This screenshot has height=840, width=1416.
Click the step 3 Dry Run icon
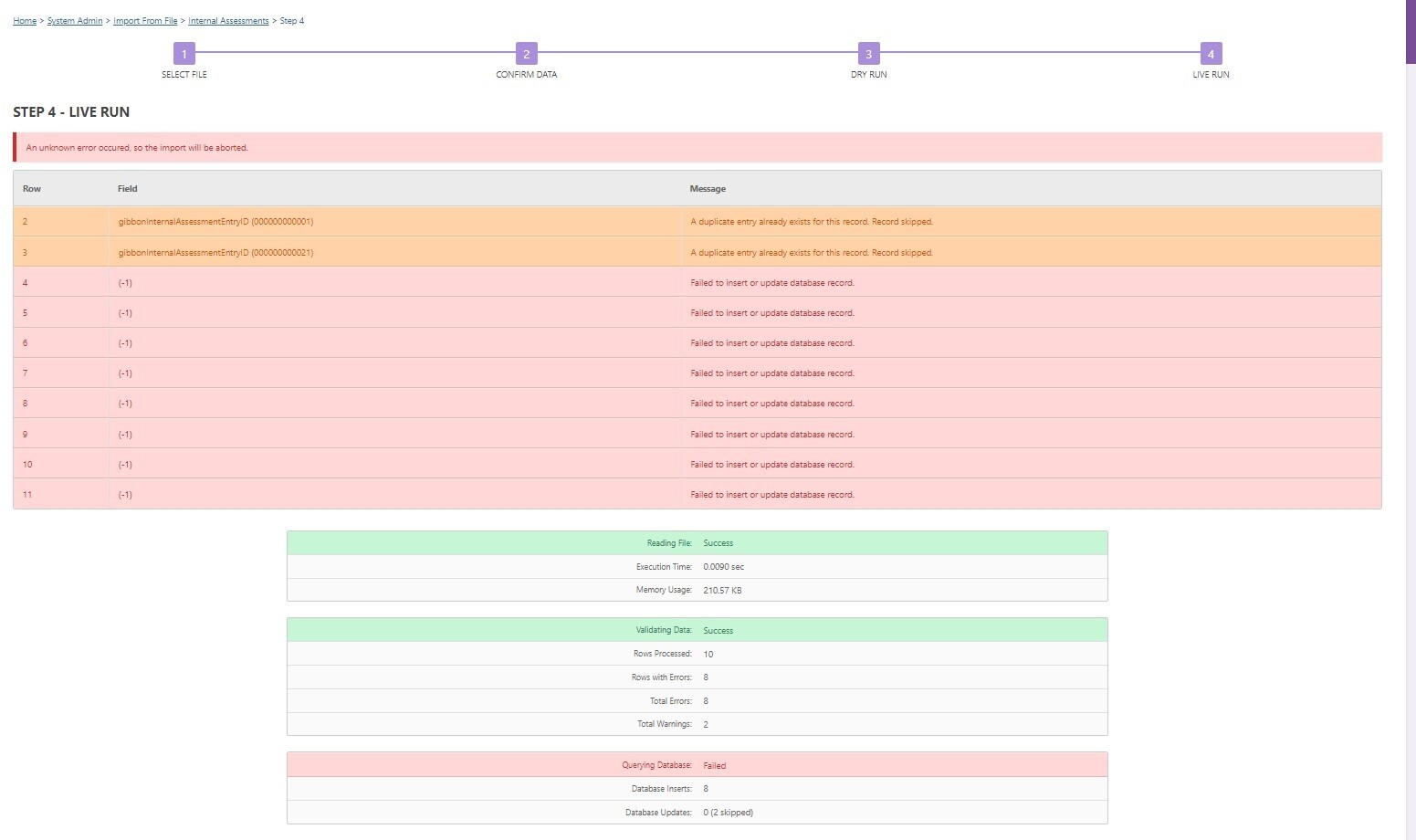(x=868, y=54)
